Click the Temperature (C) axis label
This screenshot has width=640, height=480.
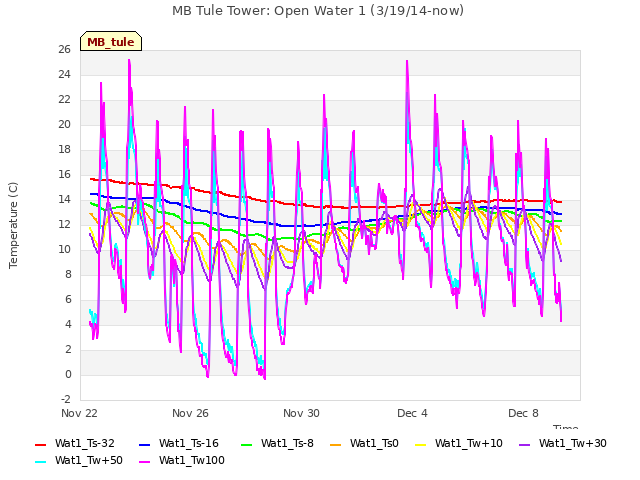point(13,225)
